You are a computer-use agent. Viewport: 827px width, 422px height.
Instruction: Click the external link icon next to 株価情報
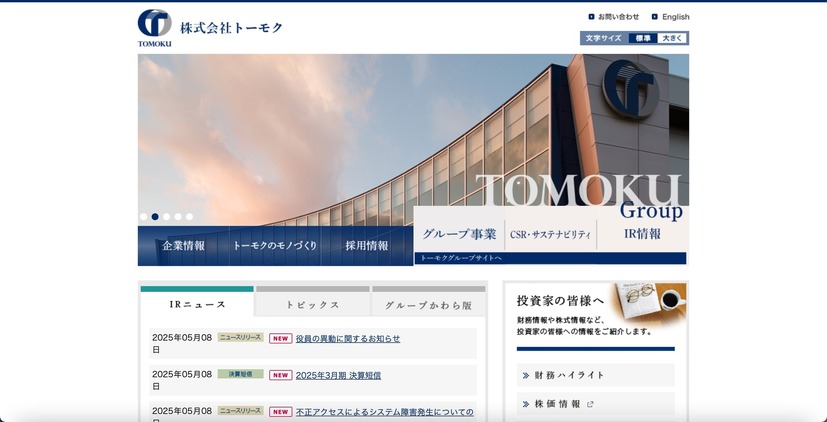pos(590,404)
